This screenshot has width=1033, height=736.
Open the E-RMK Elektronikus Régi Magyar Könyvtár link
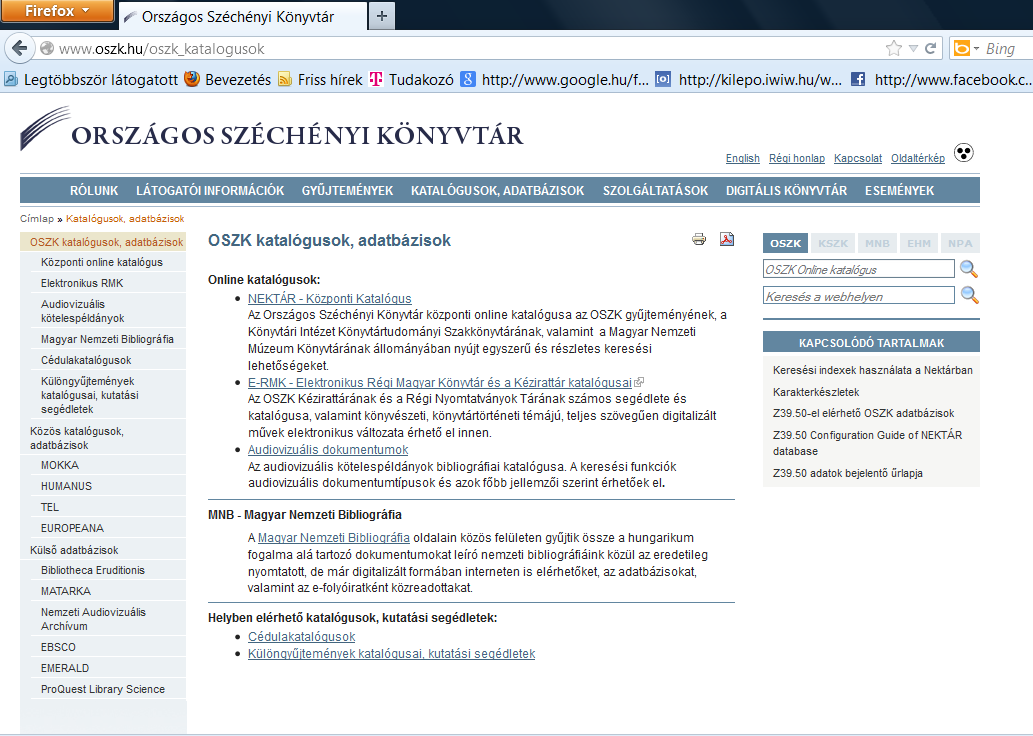tap(439, 382)
